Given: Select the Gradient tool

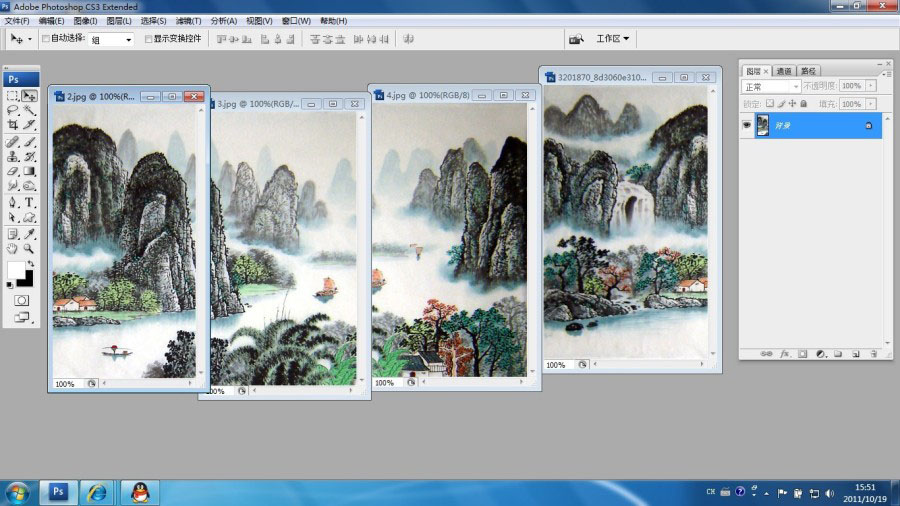Looking at the screenshot, I should point(29,171).
